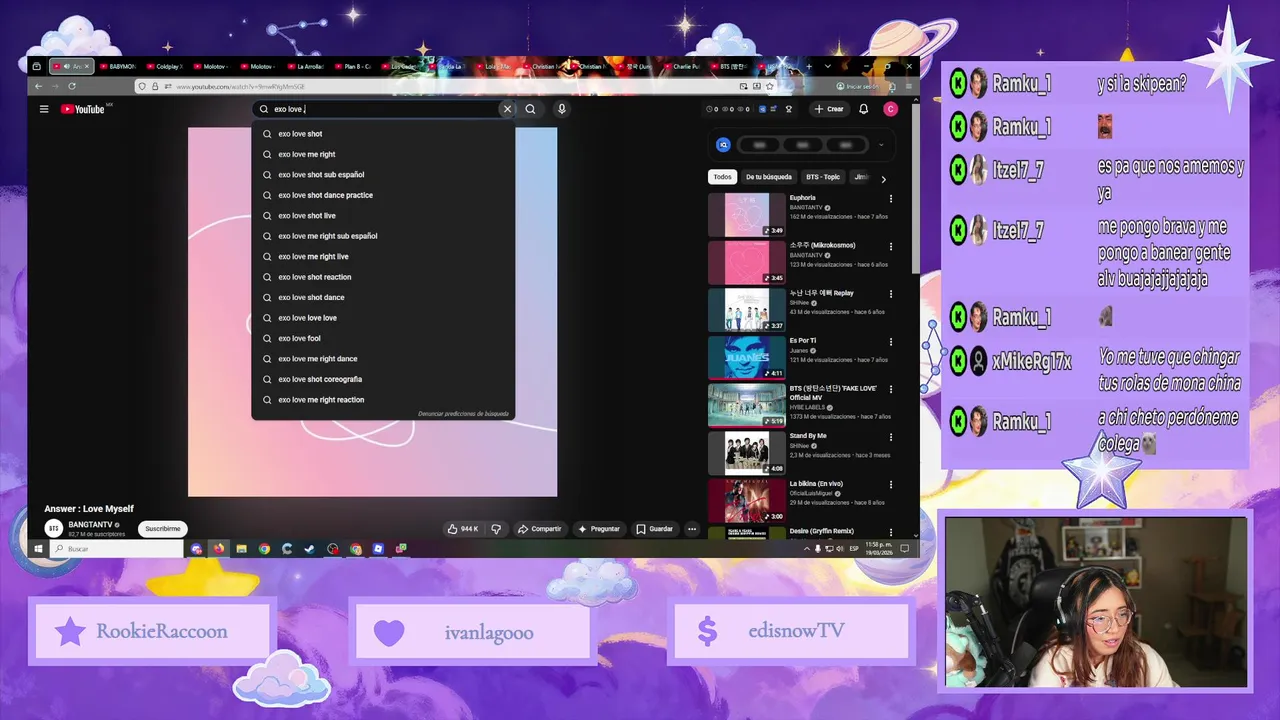Choose suggestion "exo love shot dance practice"
1280x720 pixels.
coord(383,195)
